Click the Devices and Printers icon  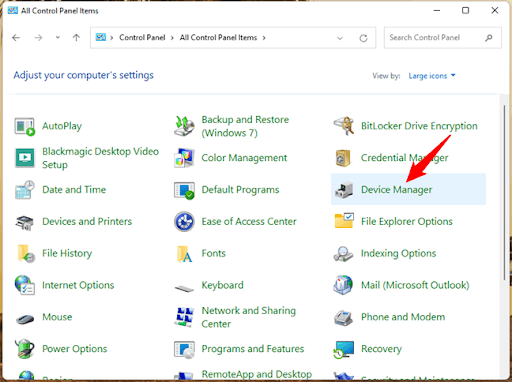click(x=25, y=222)
